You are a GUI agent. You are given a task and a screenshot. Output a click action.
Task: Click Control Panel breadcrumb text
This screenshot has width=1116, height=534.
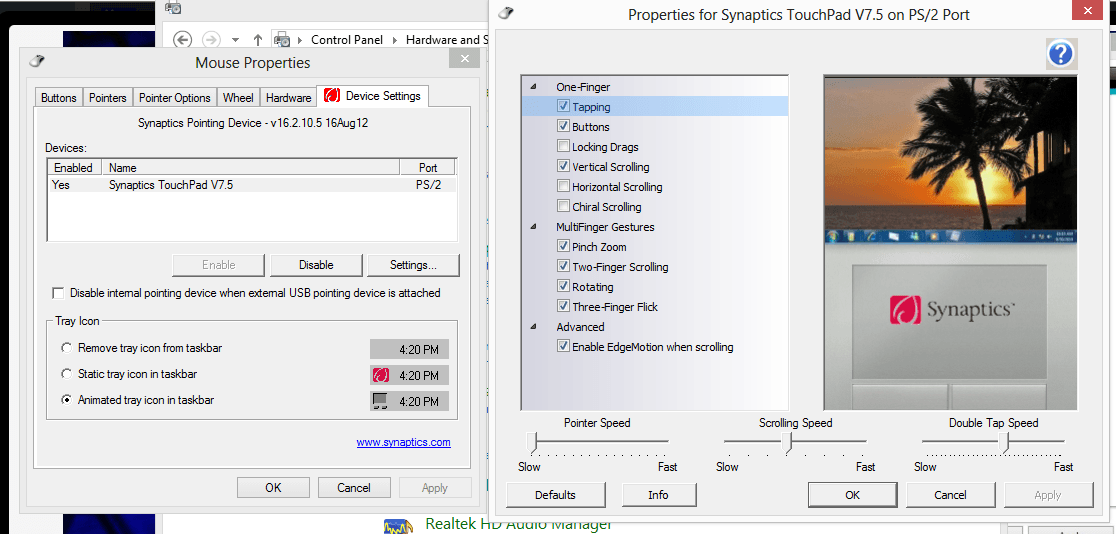(x=347, y=40)
